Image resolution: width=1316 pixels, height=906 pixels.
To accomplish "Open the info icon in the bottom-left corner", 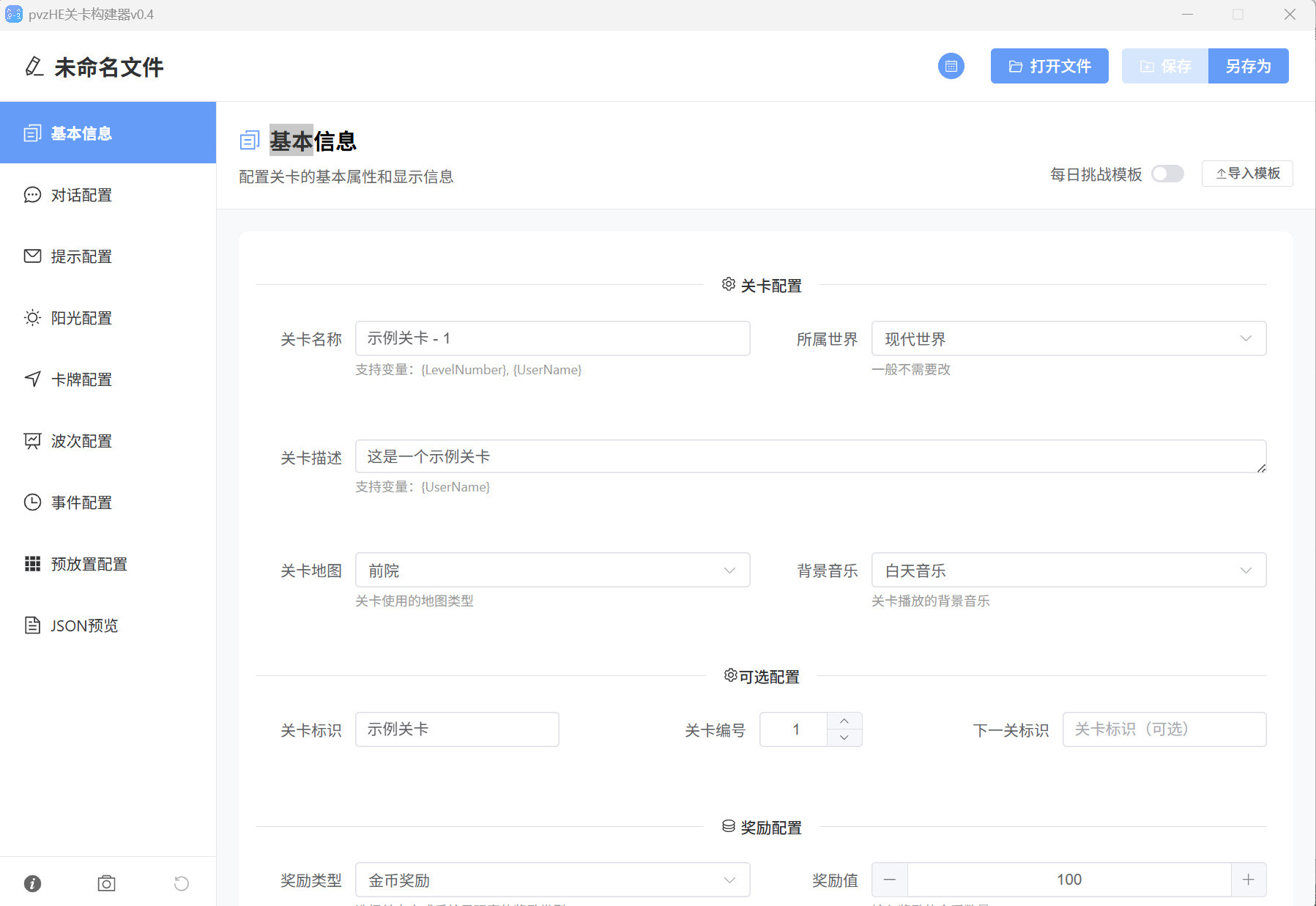I will 32,883.
